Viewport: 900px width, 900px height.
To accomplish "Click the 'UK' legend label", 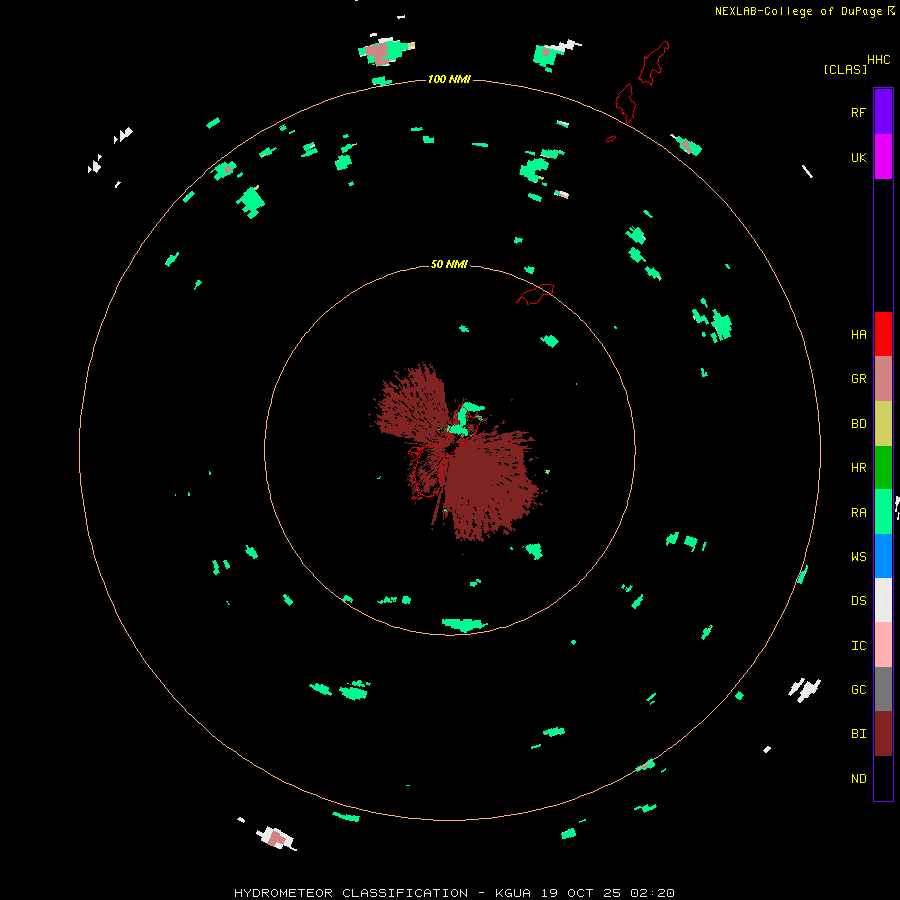I will click(858, 157).
